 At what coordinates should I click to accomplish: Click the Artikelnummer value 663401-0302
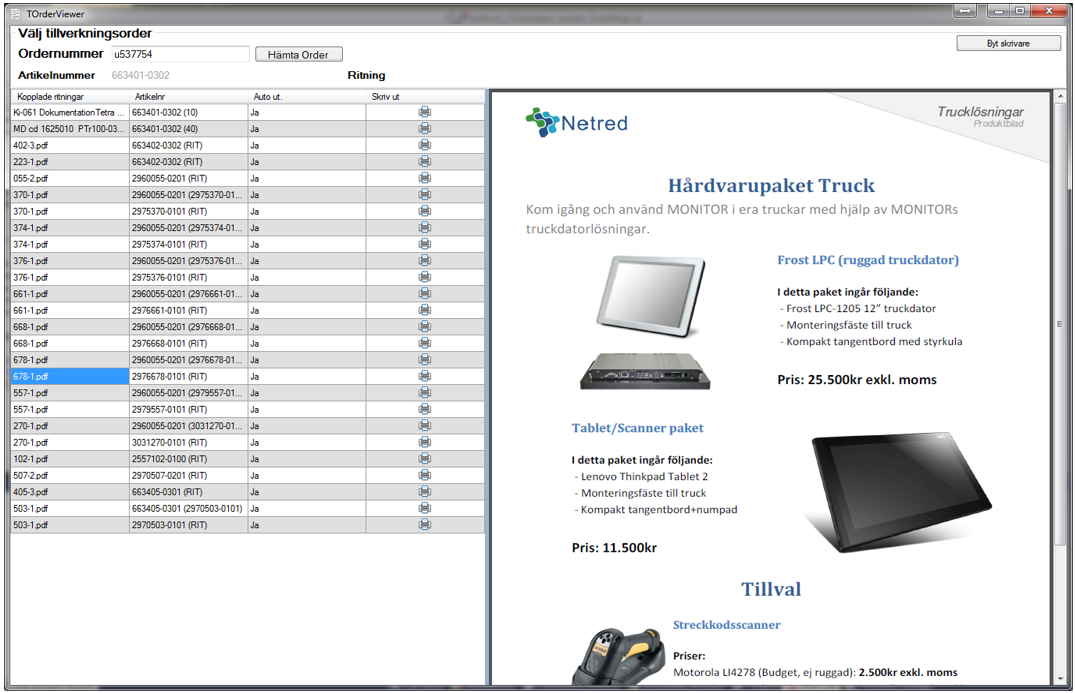pyautogui.click(x=141, y=75)
